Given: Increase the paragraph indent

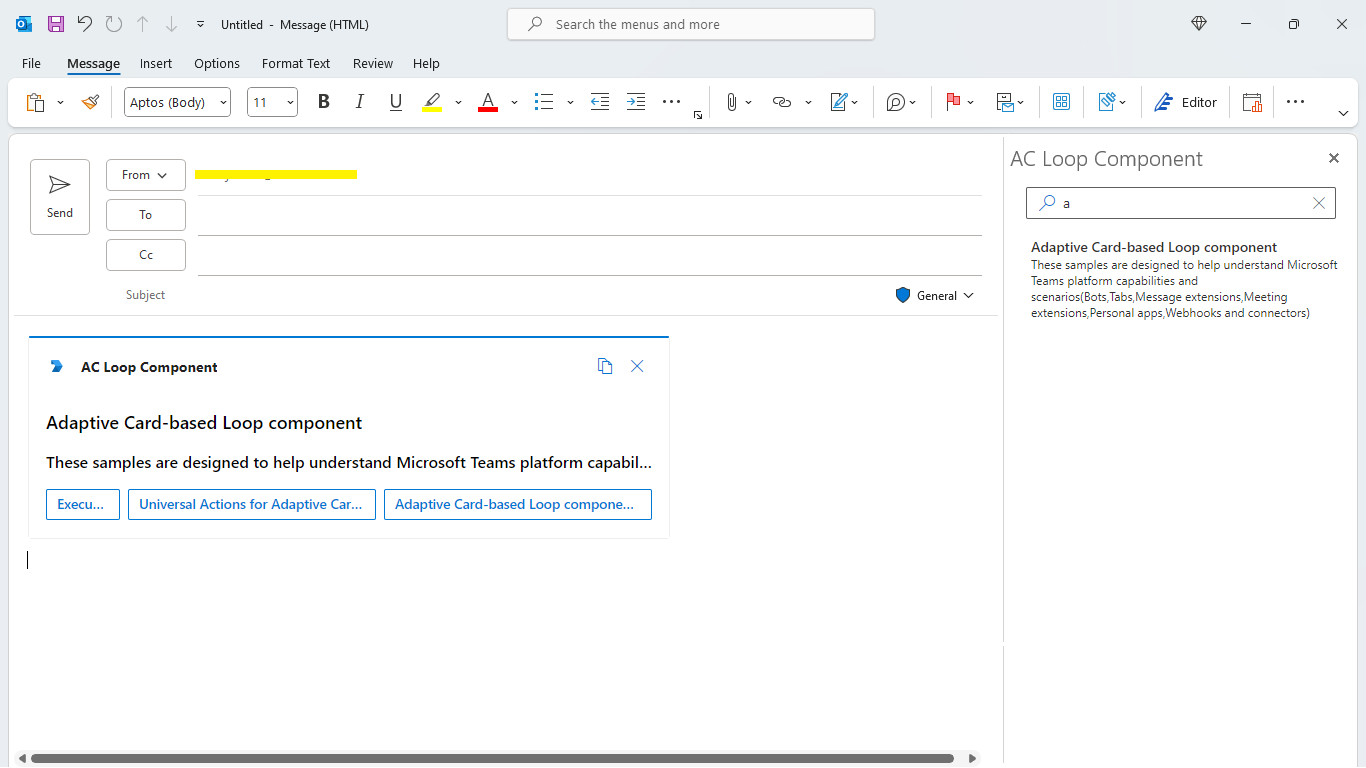Looking at the screenshot, I should coord(636,102).
